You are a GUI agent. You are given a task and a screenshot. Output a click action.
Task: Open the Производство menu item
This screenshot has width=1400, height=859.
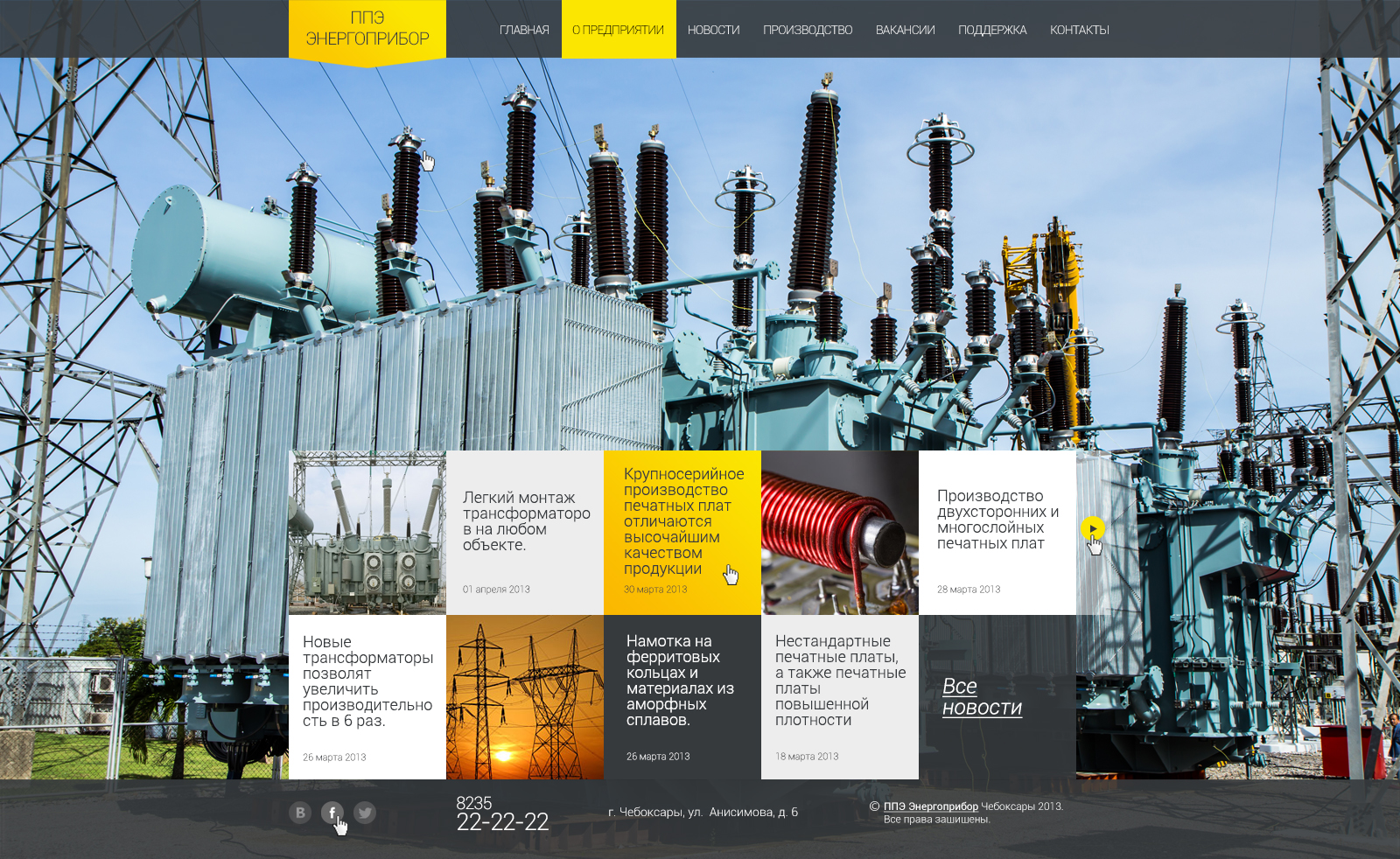[x=807, y=30]
